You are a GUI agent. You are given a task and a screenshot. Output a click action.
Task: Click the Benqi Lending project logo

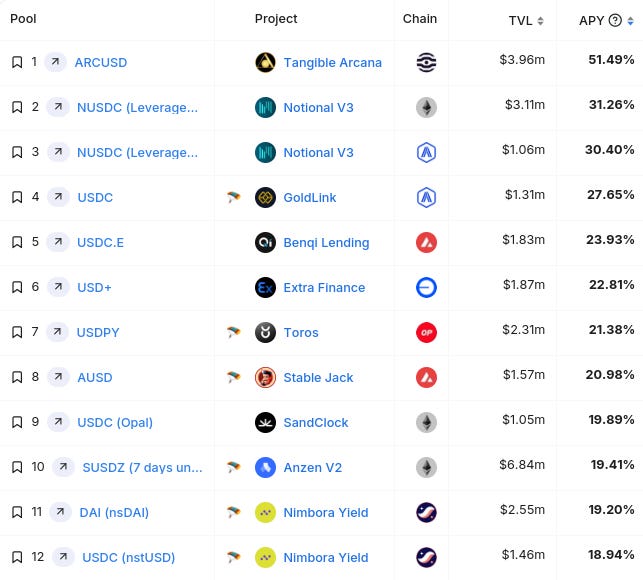pos(265,242)
